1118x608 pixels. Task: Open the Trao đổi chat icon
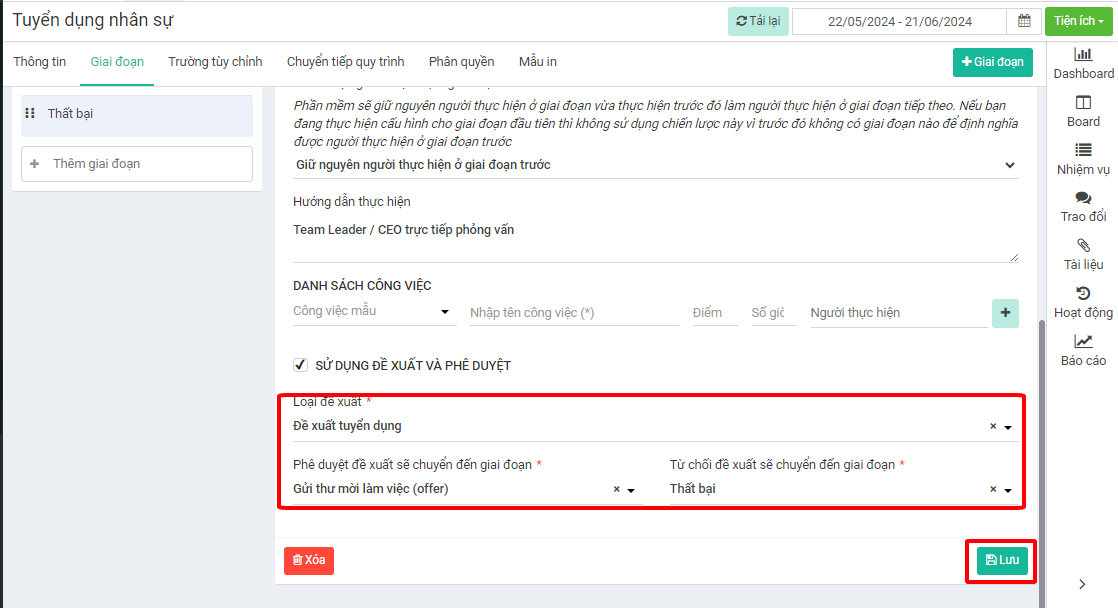click(1083, 198)
